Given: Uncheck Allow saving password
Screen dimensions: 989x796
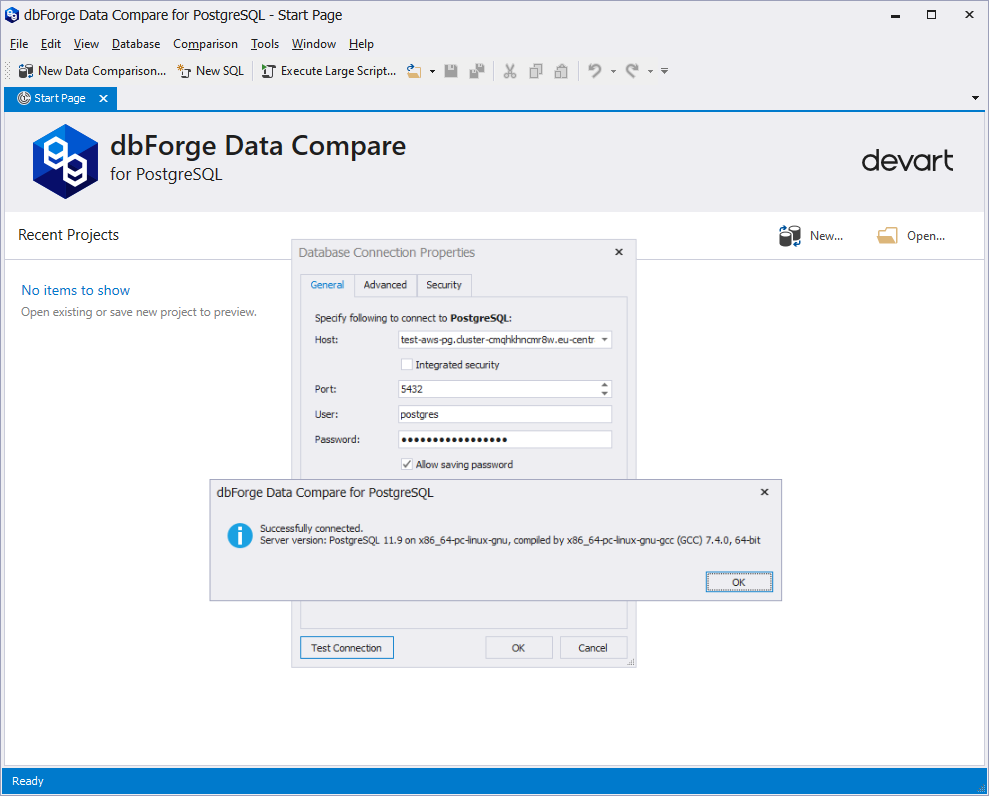Looking at the screenshot, I should (407, 464).
